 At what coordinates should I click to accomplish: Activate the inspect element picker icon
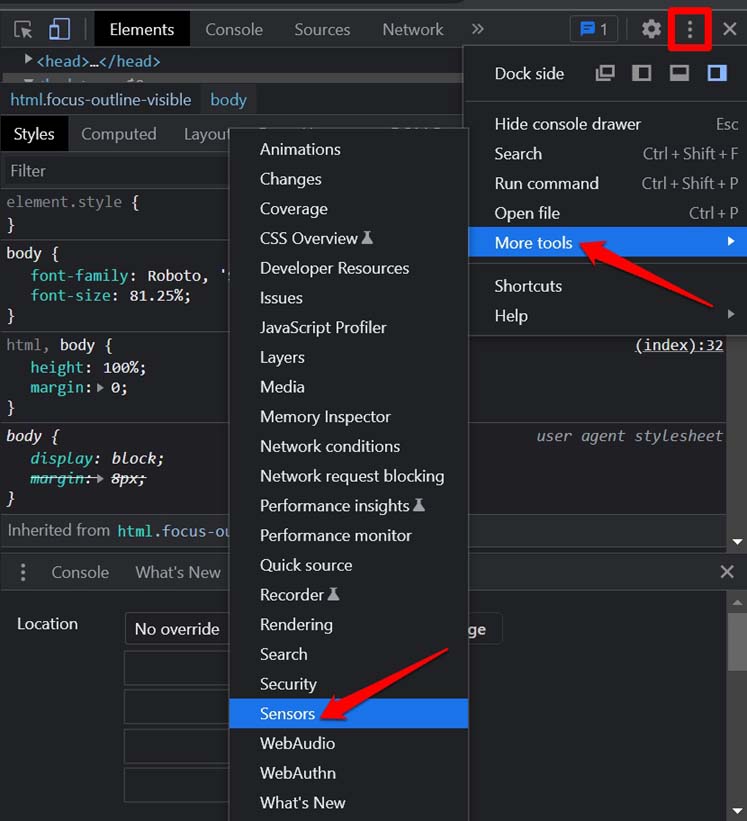click(x=23, y=29)
